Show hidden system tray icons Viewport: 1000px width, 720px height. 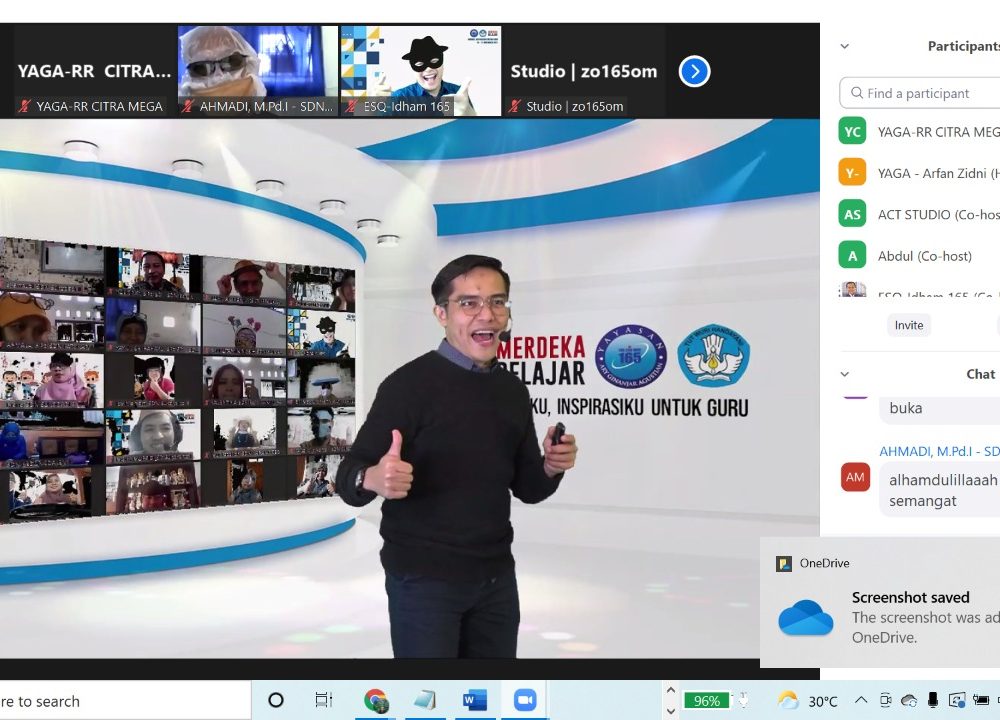860,701
